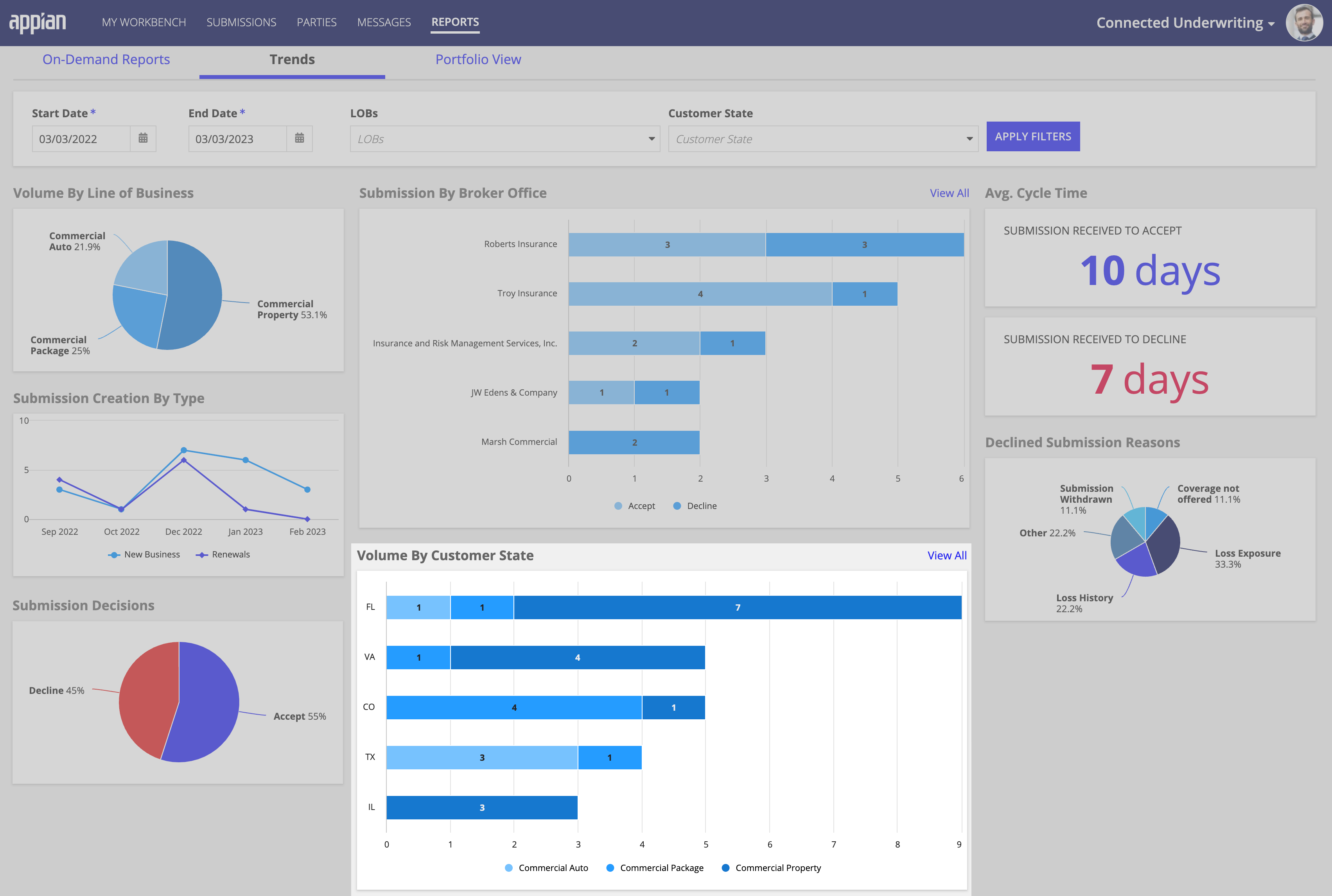
Task: Go to Submissions menu
Action: pos(241,22)
